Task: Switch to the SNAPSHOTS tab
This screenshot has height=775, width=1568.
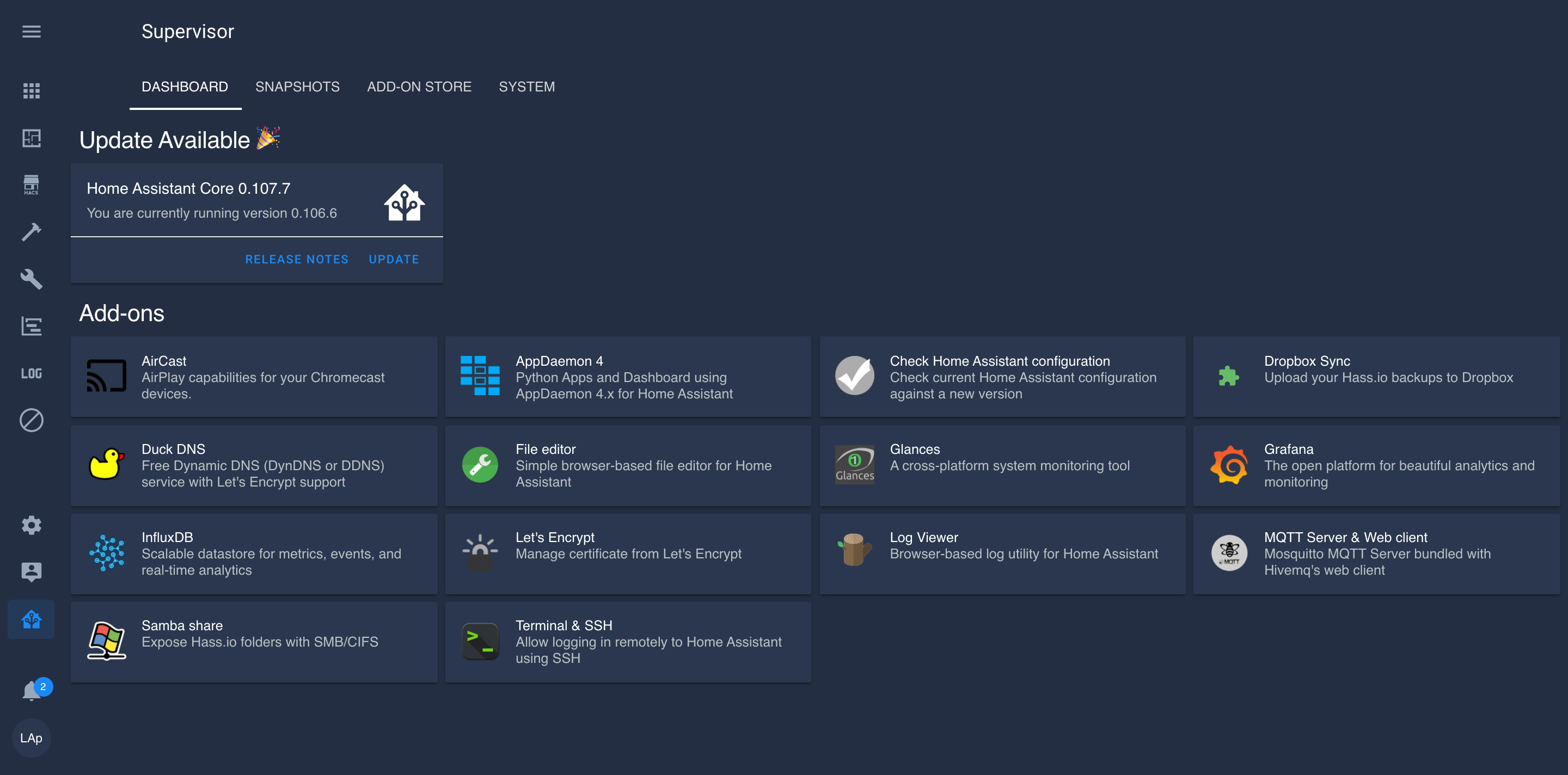Action: click(x=298, y=87)
